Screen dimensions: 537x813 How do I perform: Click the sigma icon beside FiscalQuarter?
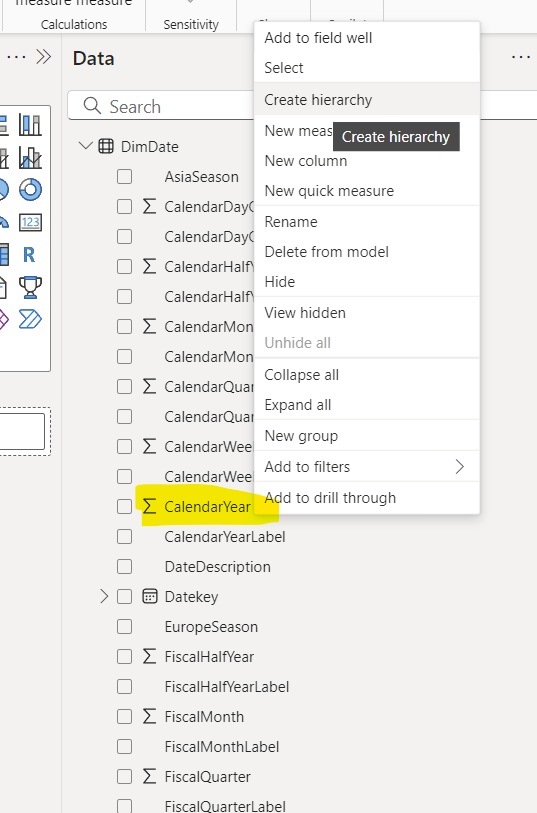pyautogui.click(x=149, y=777)
